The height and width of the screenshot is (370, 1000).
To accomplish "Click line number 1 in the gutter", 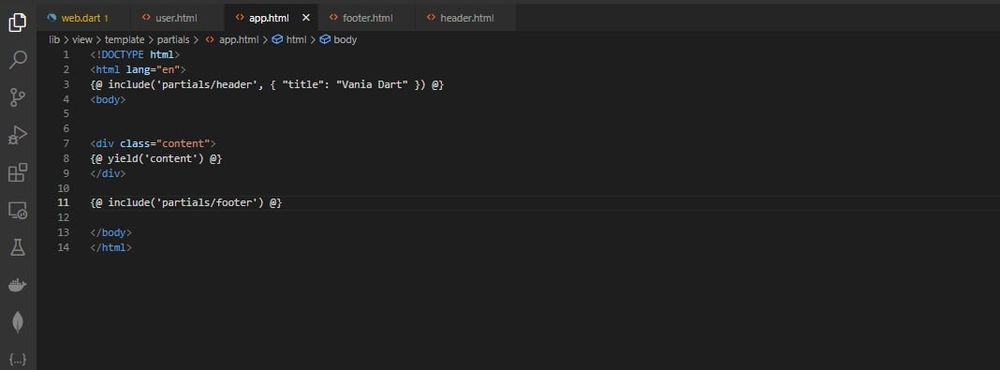I will 66,54.
